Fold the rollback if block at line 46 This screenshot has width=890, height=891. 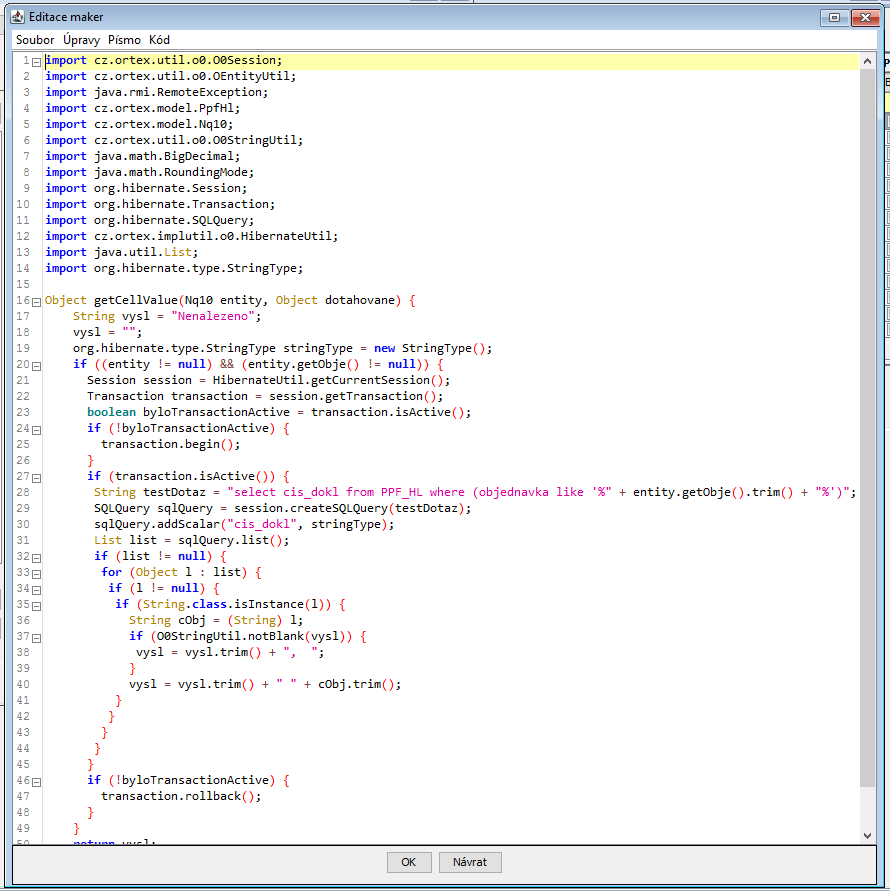[36, 781]
